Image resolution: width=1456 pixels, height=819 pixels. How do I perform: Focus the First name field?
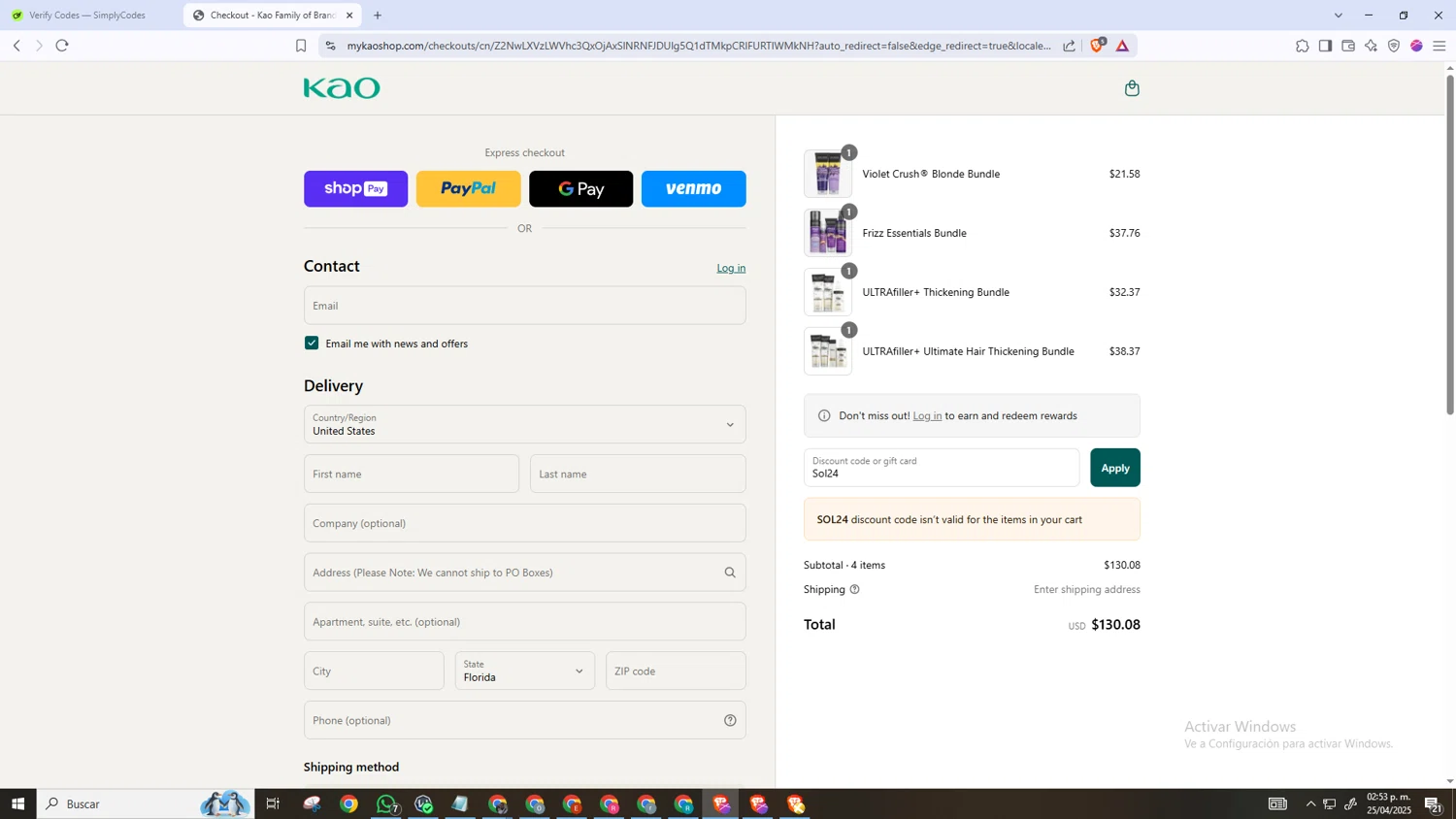412,474
